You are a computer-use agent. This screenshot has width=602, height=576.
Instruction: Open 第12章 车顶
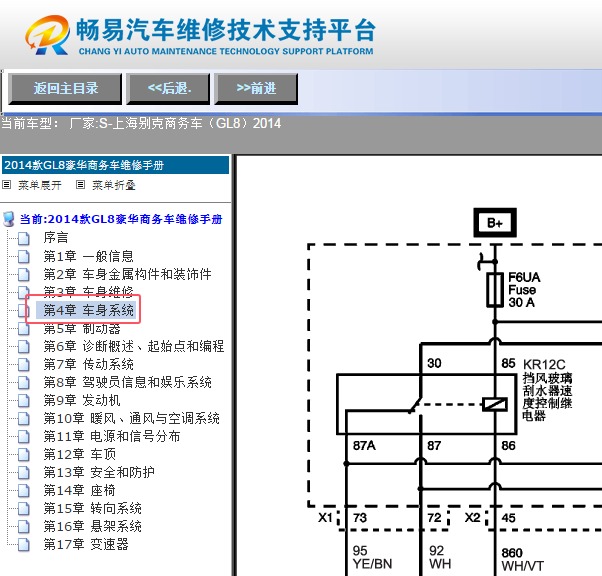click(79, 454)
